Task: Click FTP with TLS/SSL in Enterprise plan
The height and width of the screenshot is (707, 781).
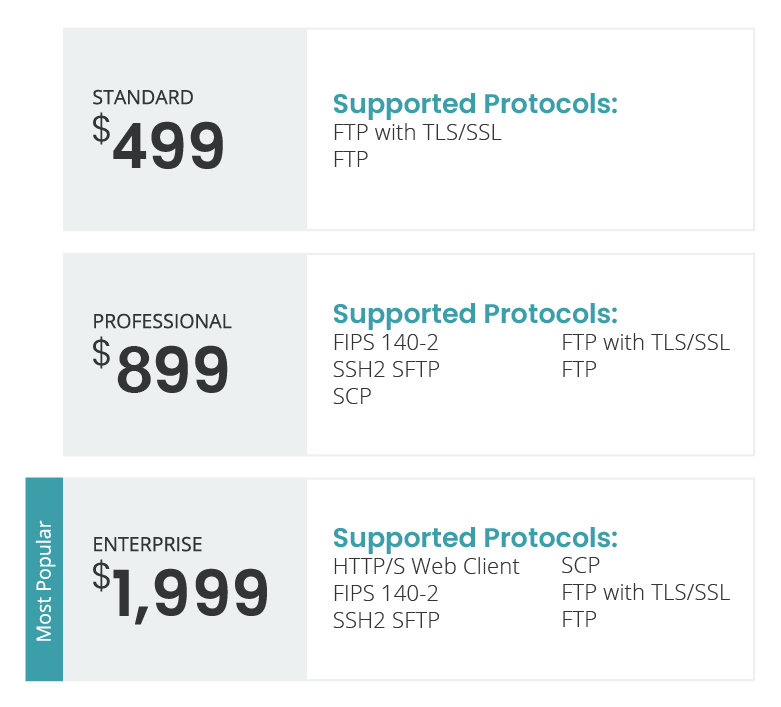Action: pyautogui.click(x=645, y=592)
